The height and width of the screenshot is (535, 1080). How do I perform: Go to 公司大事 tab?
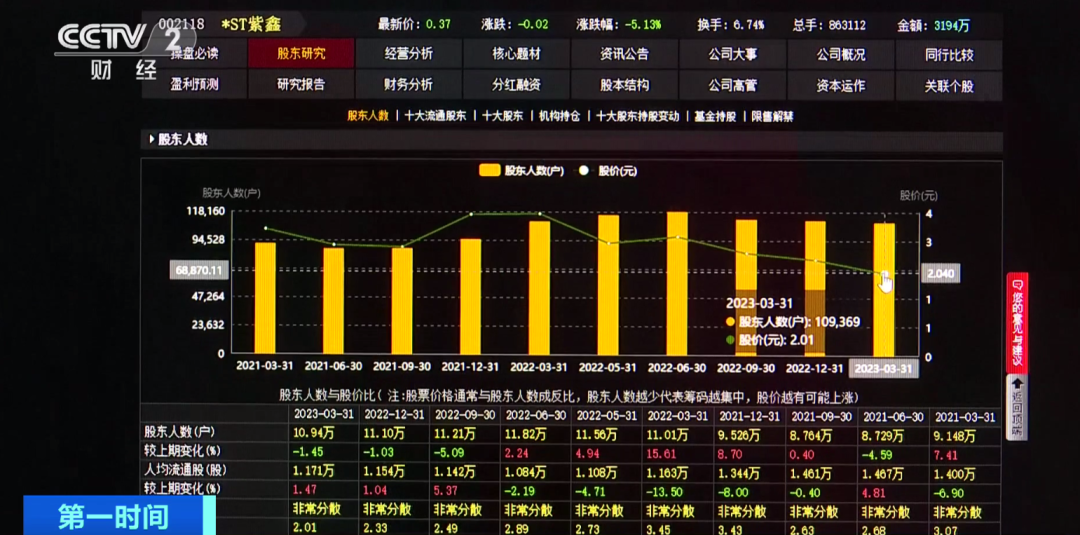click(x=733, y=54)
